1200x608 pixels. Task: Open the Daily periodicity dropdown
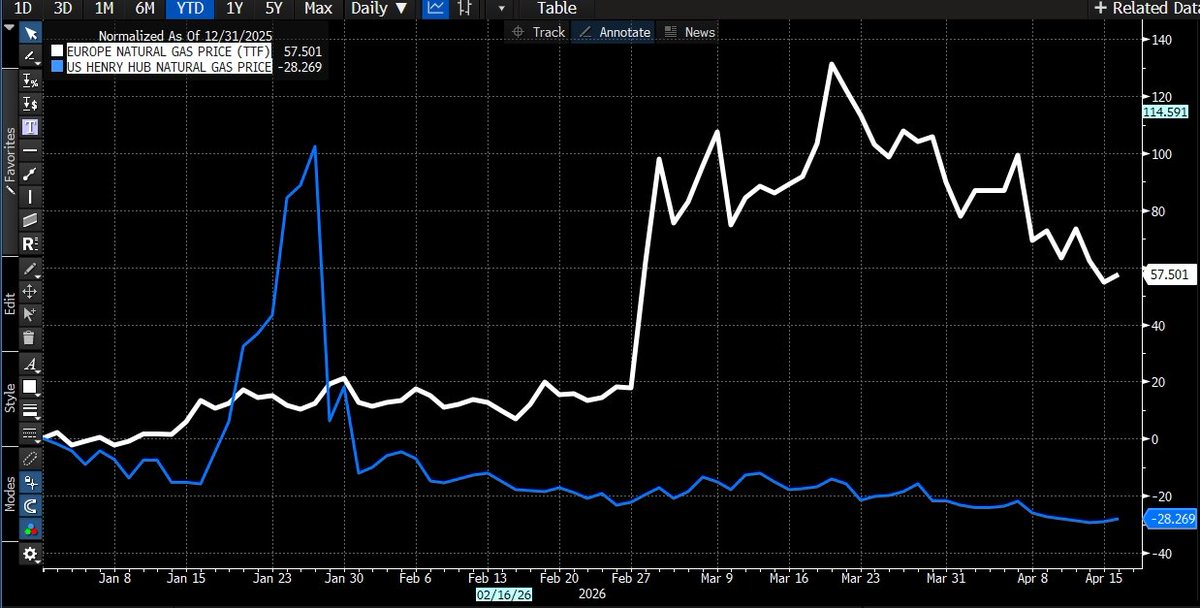point(378,9)
